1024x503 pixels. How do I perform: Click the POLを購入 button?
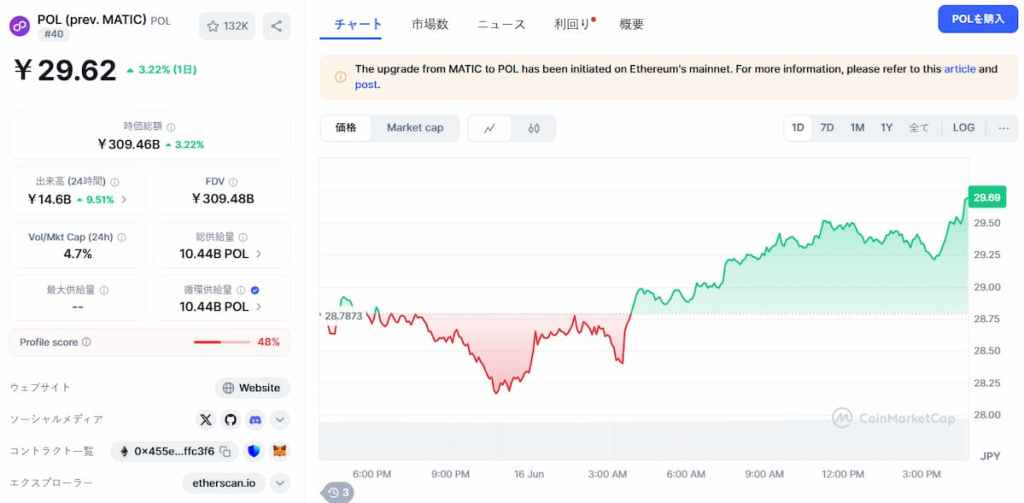point(978,20)
